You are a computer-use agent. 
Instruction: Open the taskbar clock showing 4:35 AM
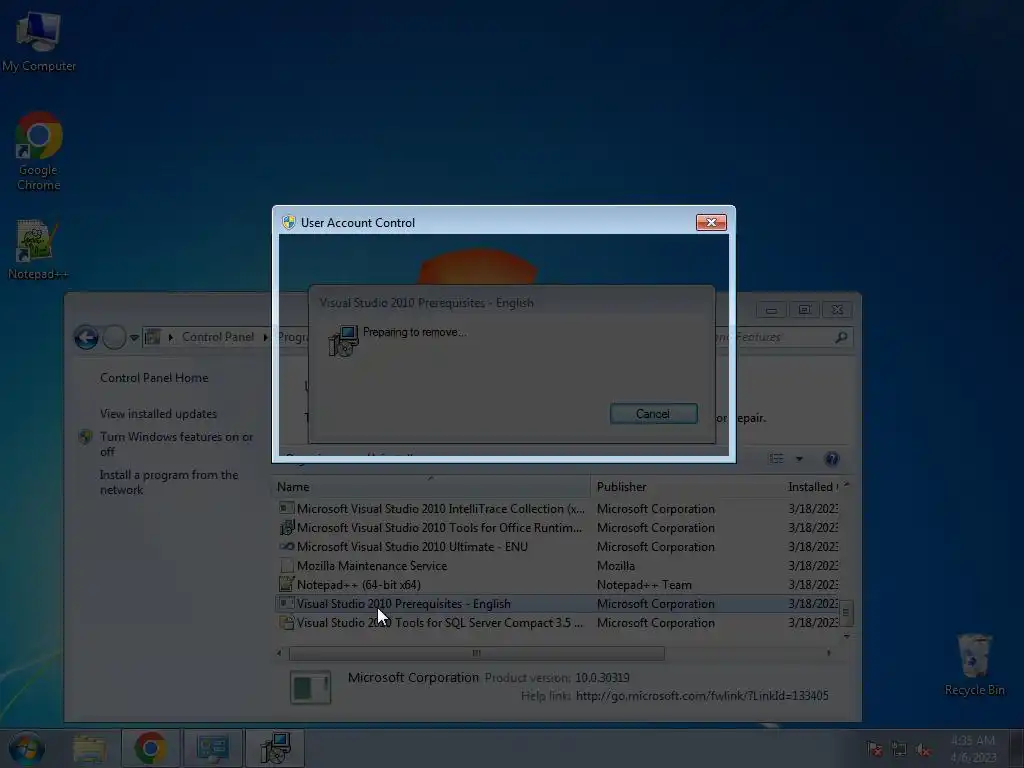tap(973, 748)
